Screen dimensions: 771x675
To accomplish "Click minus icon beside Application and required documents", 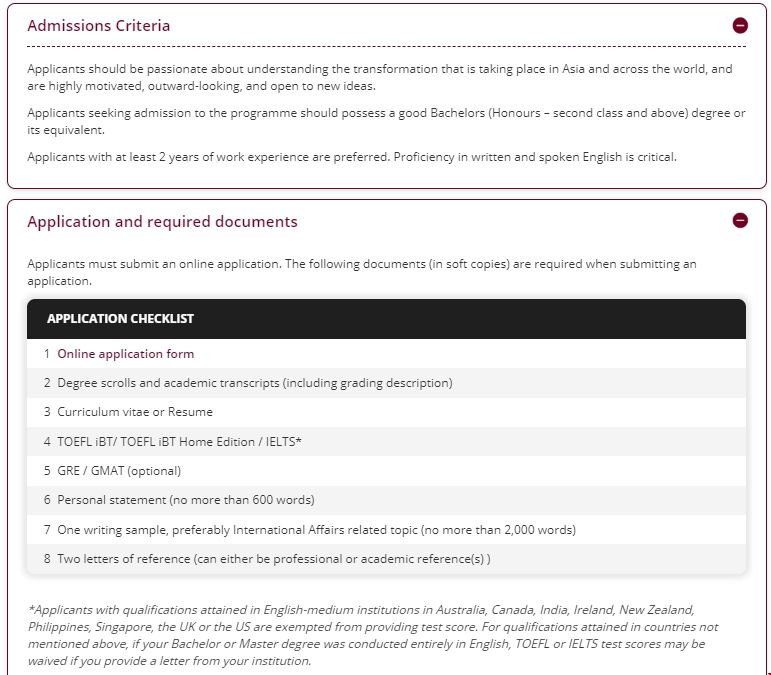I will point(739,221).
